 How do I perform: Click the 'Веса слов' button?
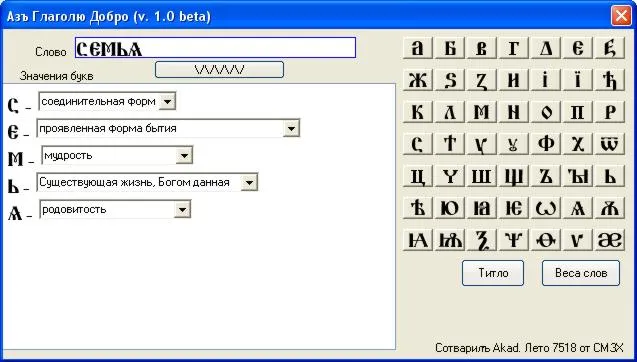pyautogui.click(x=581, y=273)
